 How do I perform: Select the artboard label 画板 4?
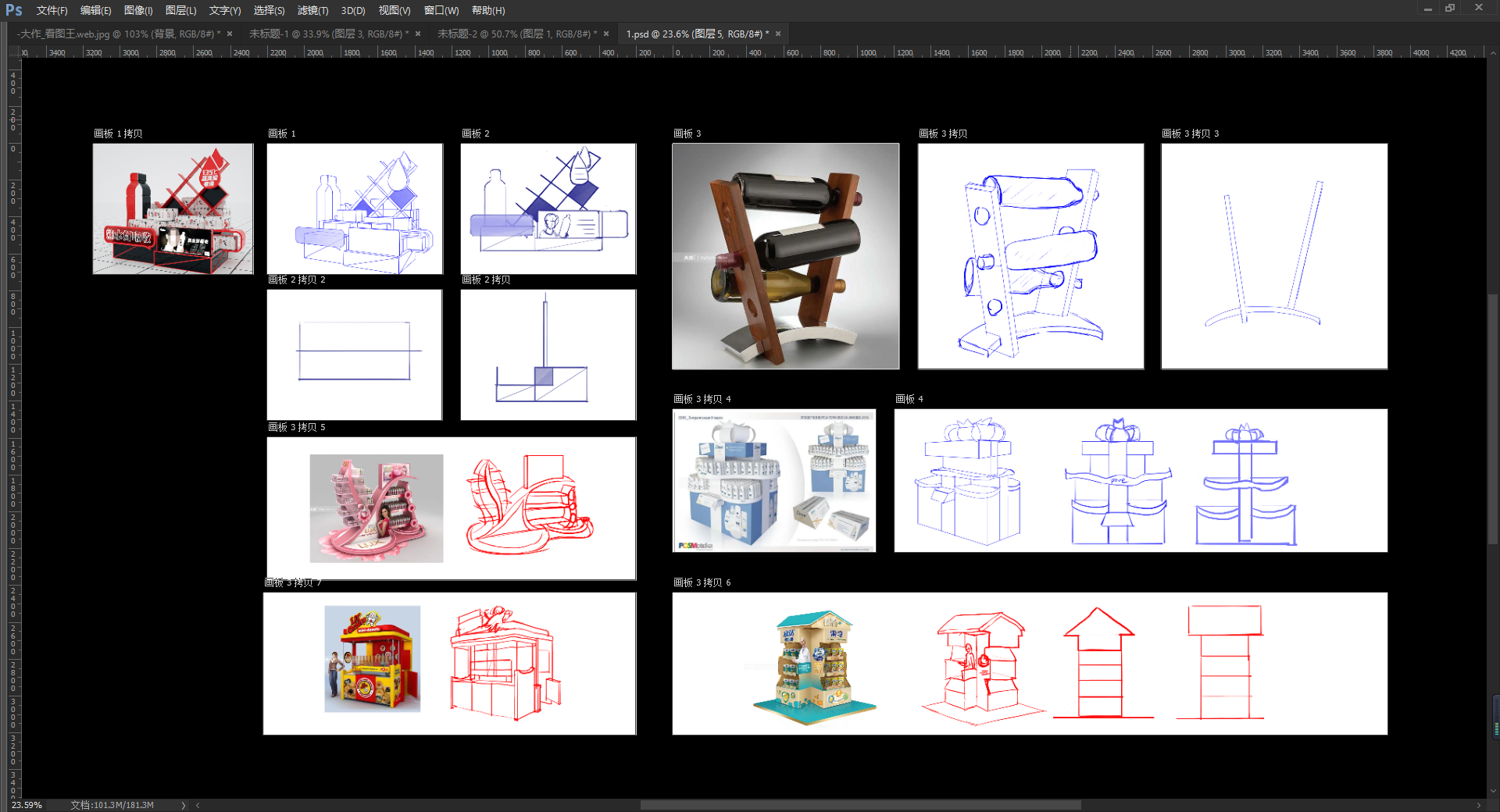click(x=909, y=399)
